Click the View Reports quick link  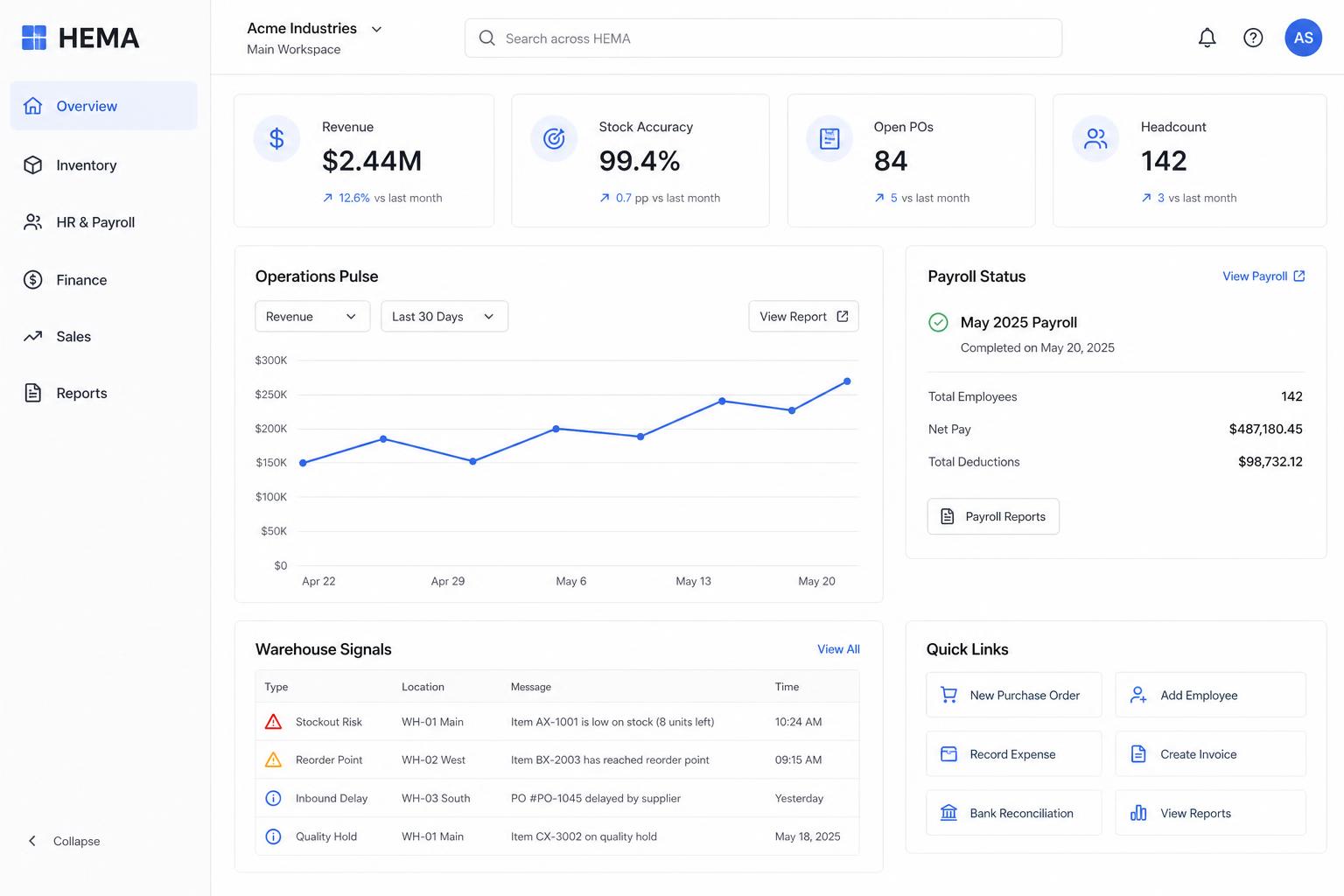(1210, 813)
